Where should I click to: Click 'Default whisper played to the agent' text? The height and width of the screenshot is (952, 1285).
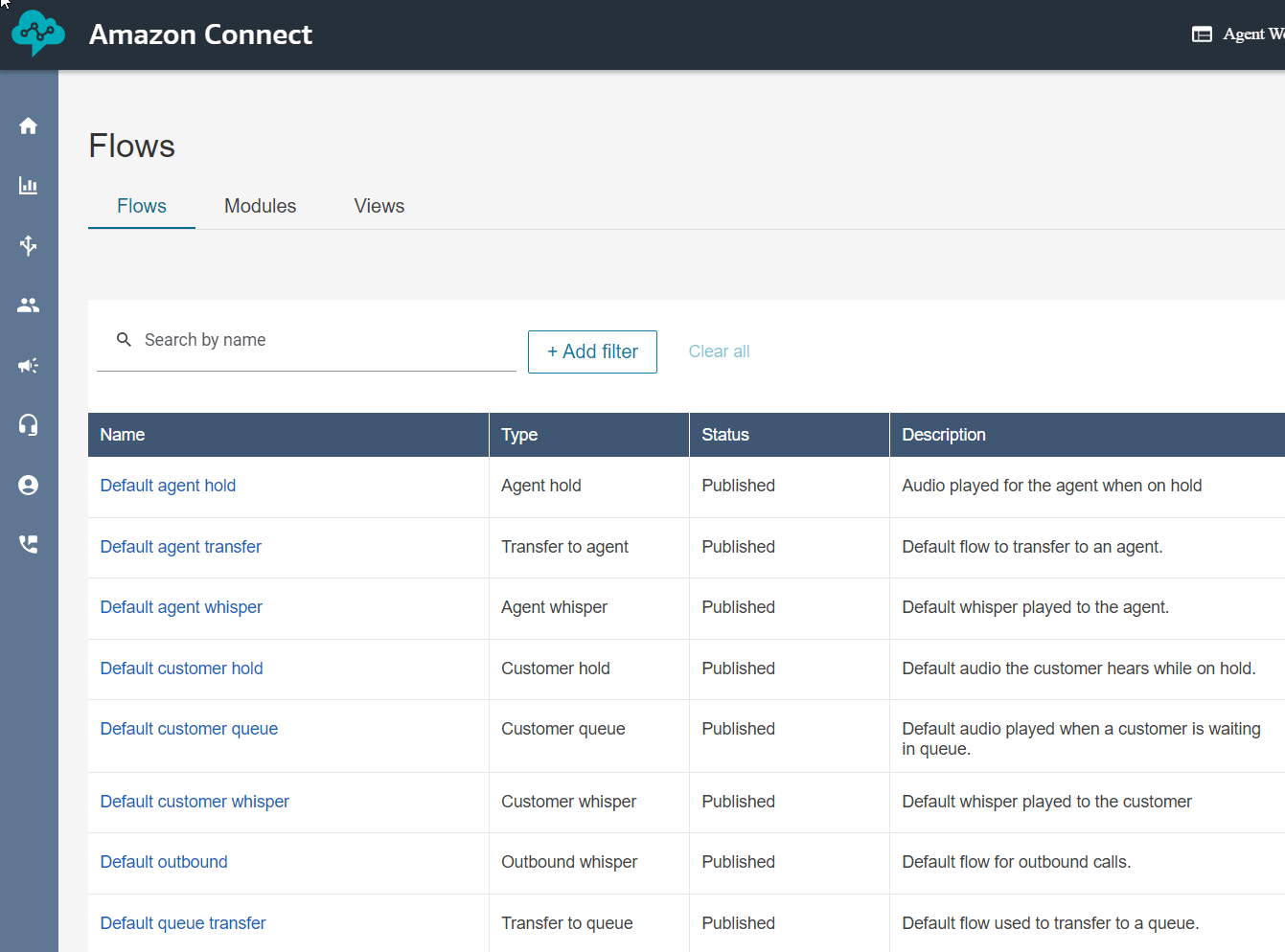pos(1035,607)
